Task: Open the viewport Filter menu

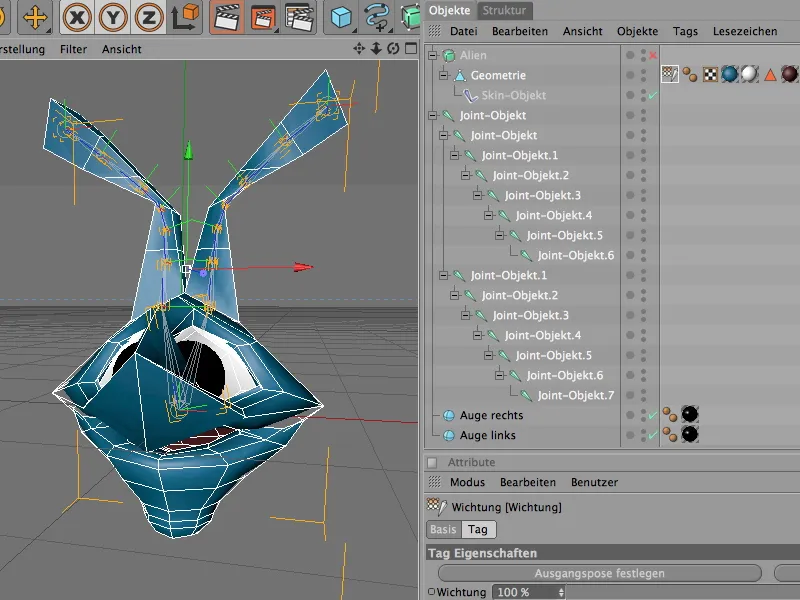Action: (x=73, y=49)
